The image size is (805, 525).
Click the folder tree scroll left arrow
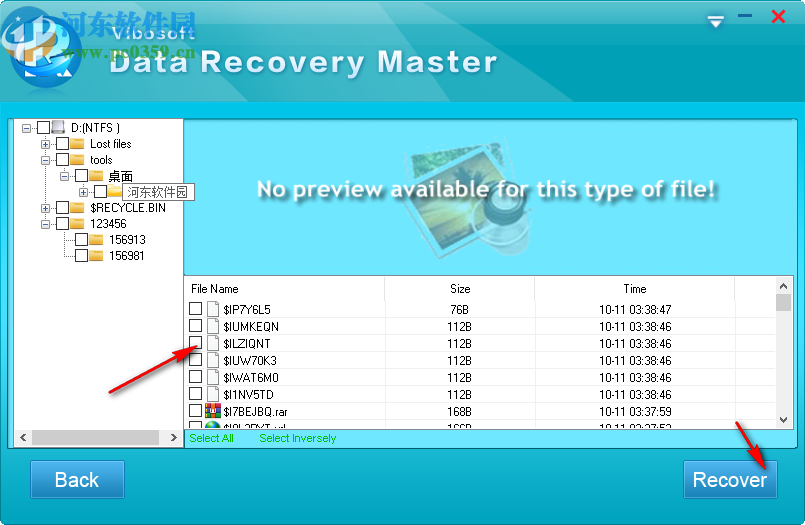pos(23,437)
